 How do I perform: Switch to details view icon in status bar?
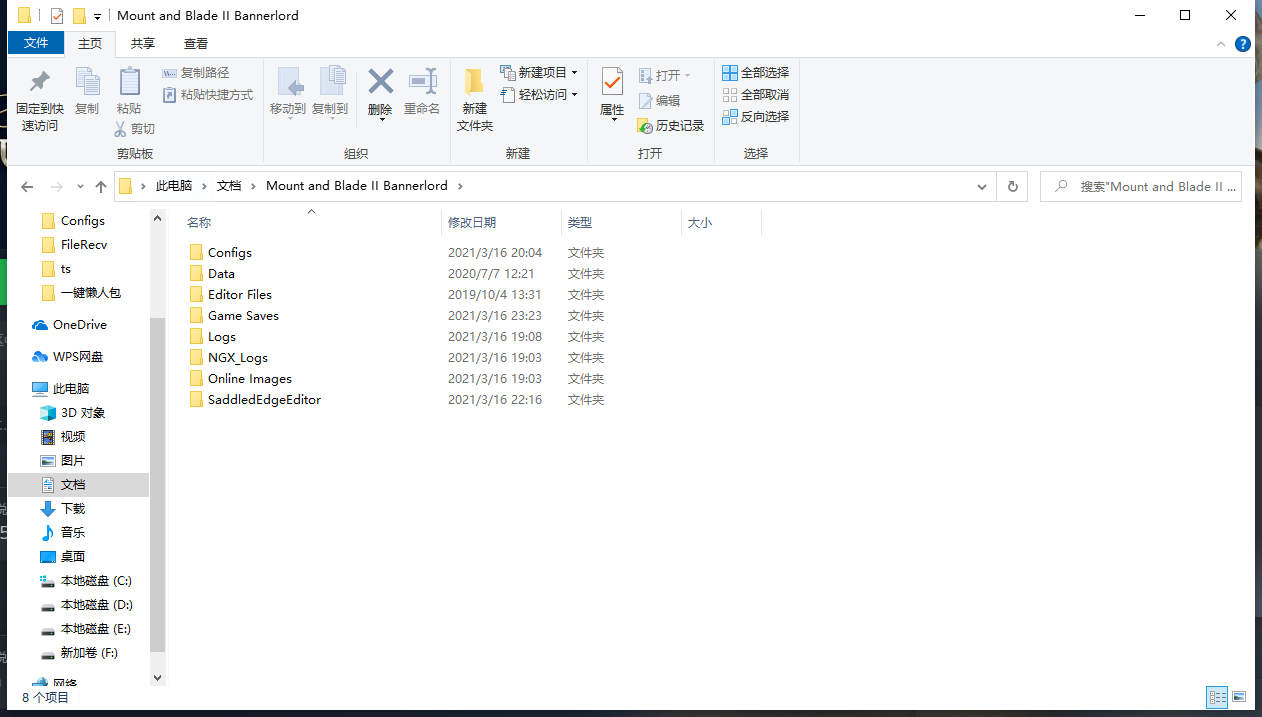1217,697
